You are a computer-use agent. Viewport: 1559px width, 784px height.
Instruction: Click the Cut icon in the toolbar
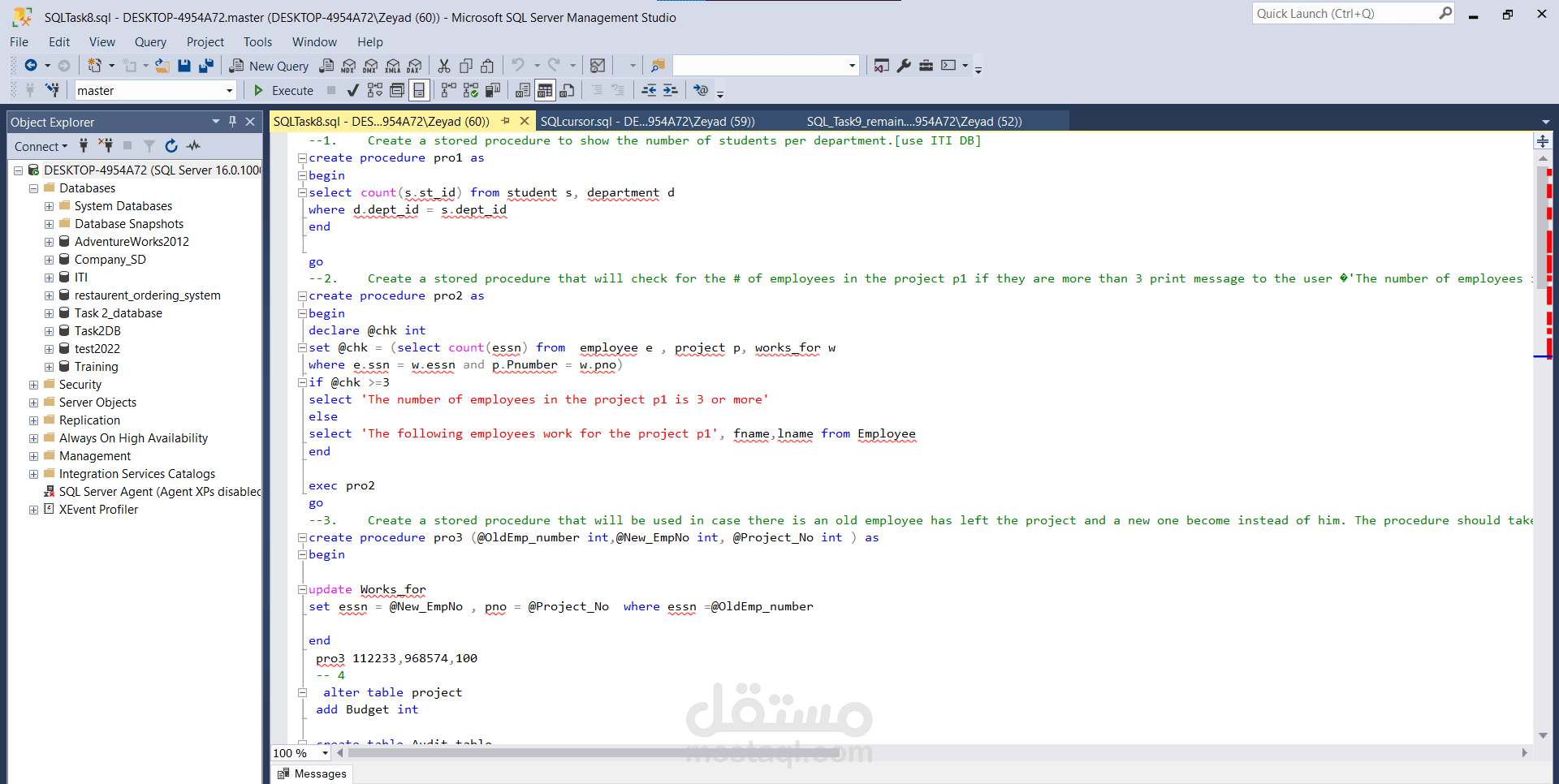(x=443, y=66)
